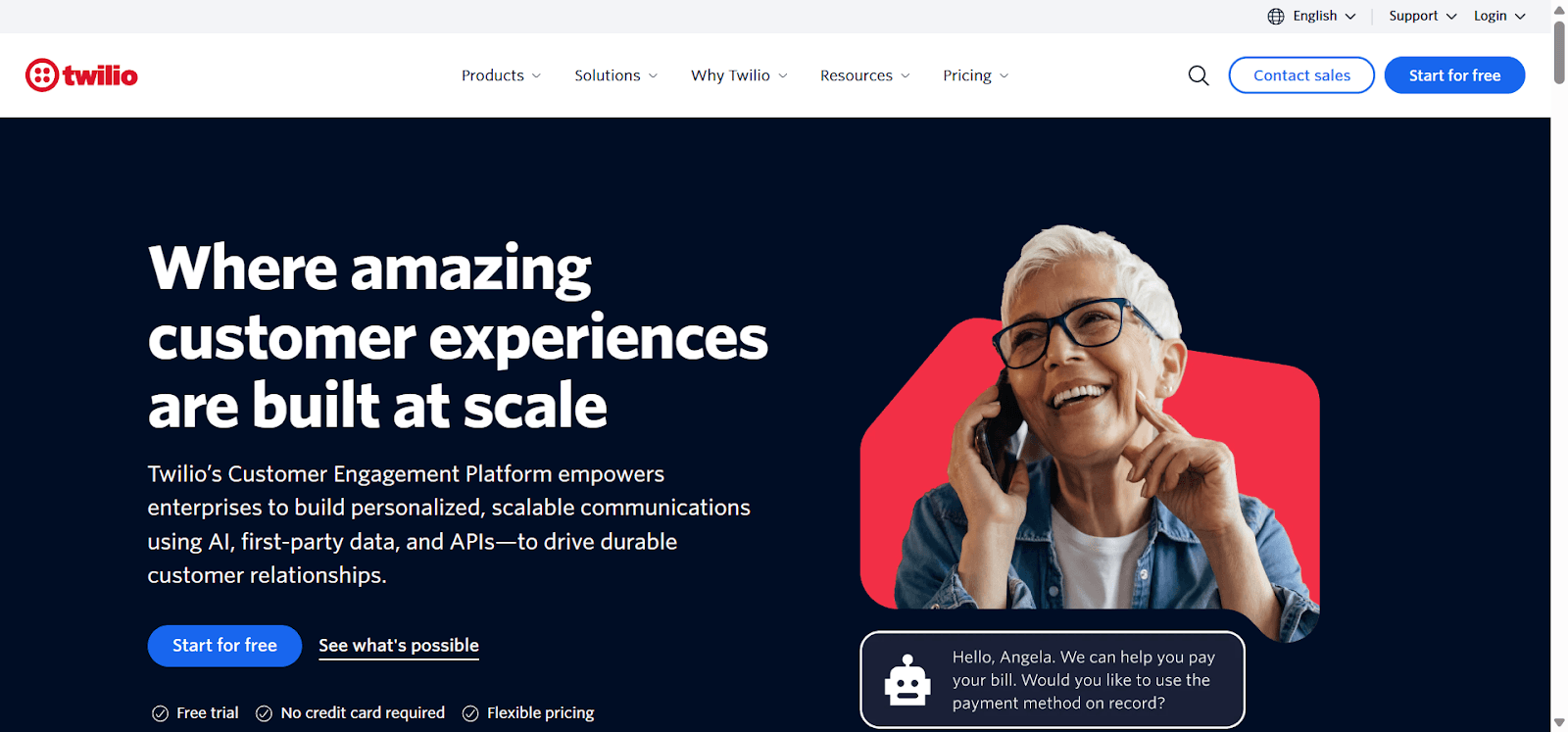The width and height of the screenshot is (1568, 732).
Task: Follow the See what's possible link
Action: (399, 646)
